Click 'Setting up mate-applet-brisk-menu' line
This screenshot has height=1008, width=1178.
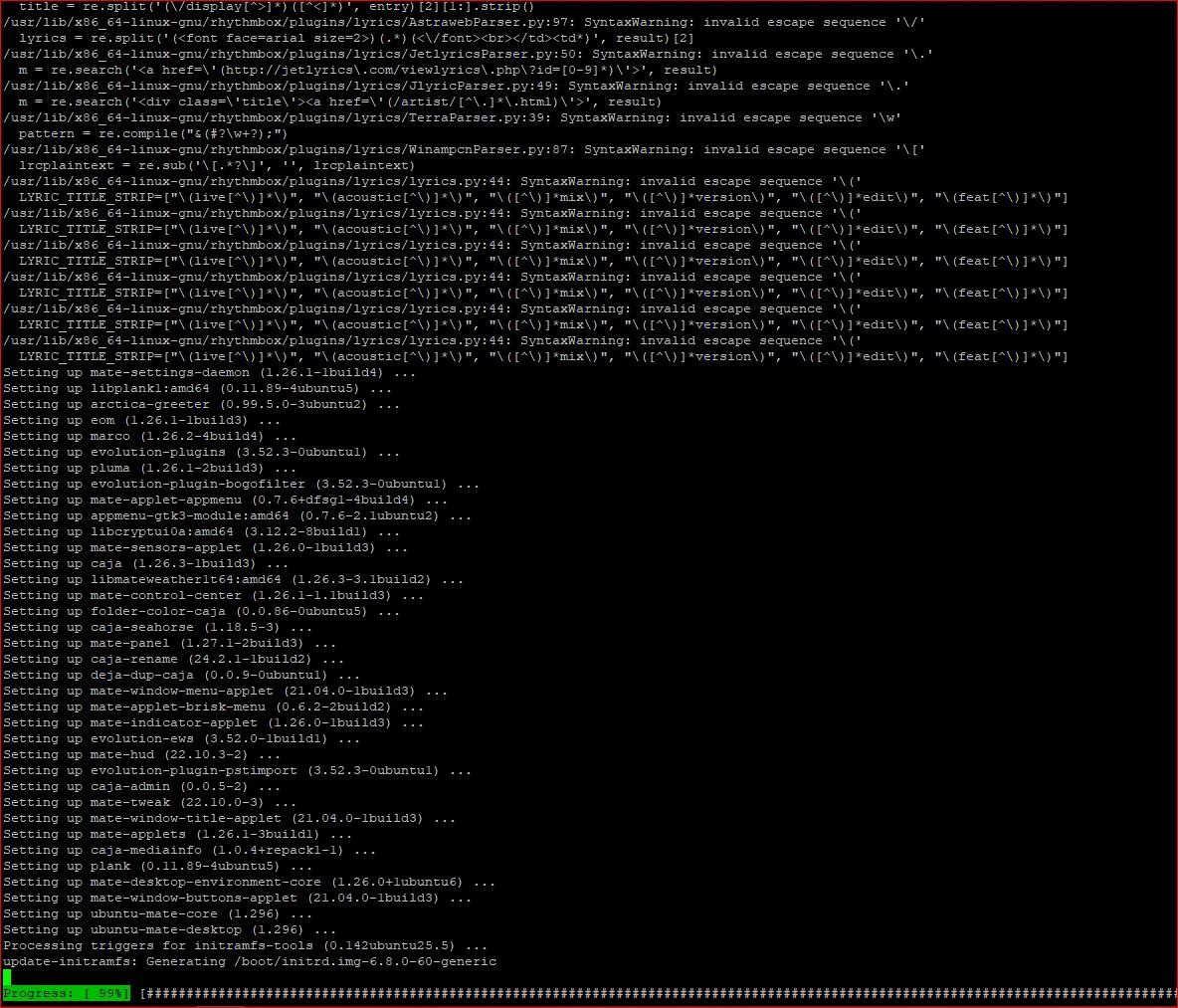[x=213, y=707]
